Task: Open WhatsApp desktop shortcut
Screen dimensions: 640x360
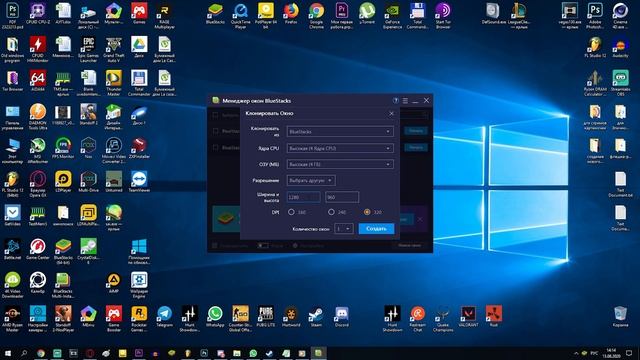Action: pyautogui.click(x=215, y=317)
